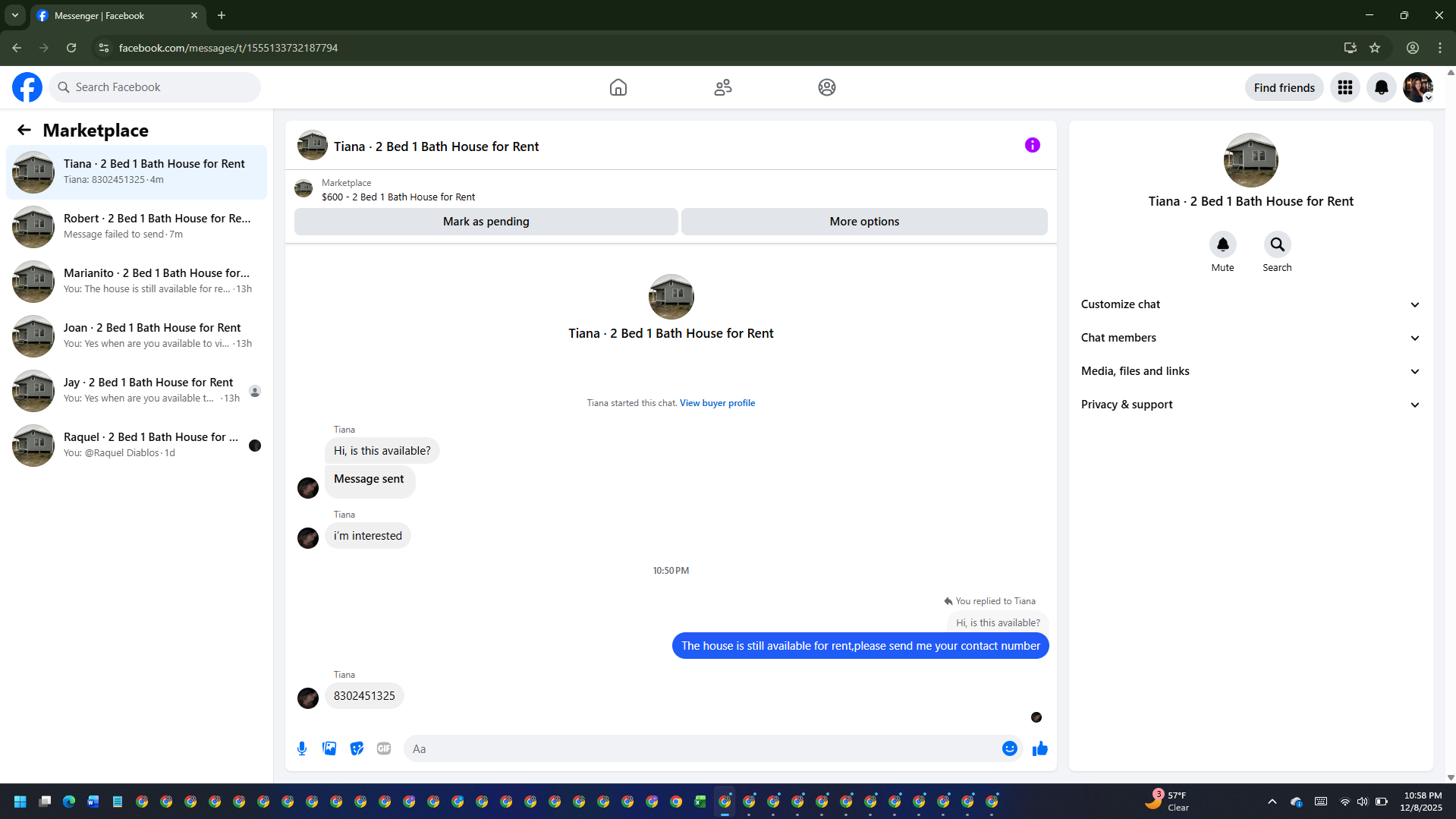The height and width of the screenshot is (819, 1456).
Task: Open a new Chrome tab
Action: click(222, 15)
